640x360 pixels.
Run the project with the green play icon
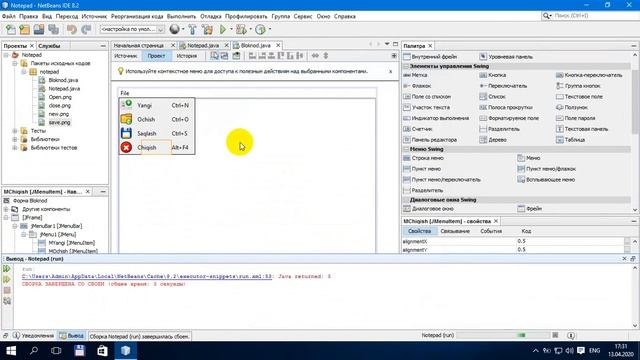pyautogui.click(x=223, y=29)
